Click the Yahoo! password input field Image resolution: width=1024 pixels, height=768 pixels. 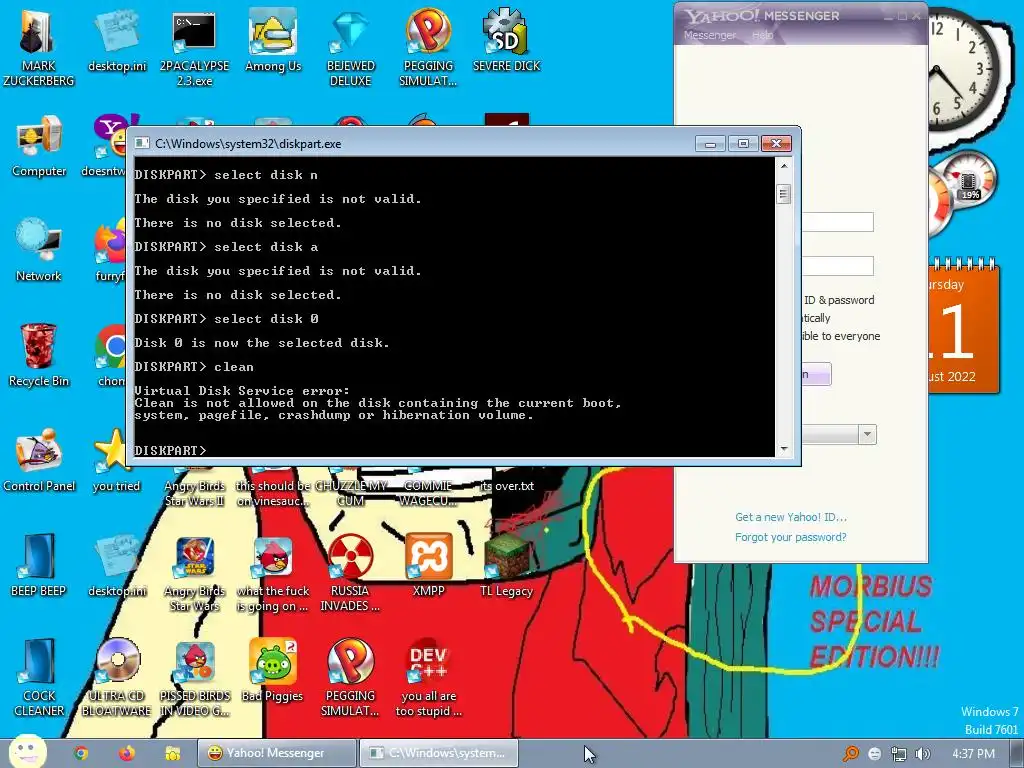pos(838,266)
